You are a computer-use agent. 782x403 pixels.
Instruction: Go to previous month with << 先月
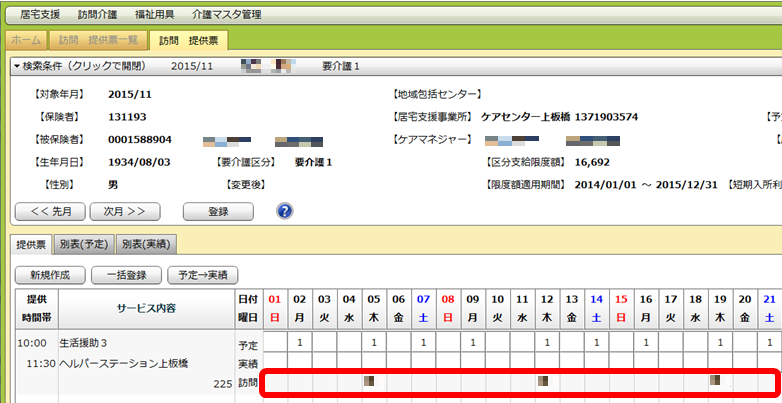click(48, 211)
